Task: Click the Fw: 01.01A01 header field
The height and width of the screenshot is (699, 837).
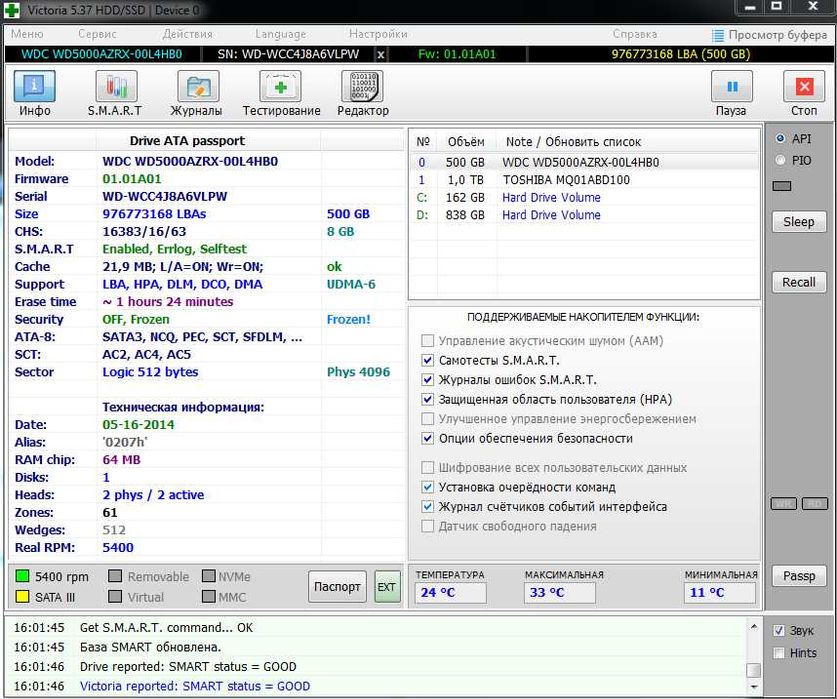Action: click(x=457, y=54)
